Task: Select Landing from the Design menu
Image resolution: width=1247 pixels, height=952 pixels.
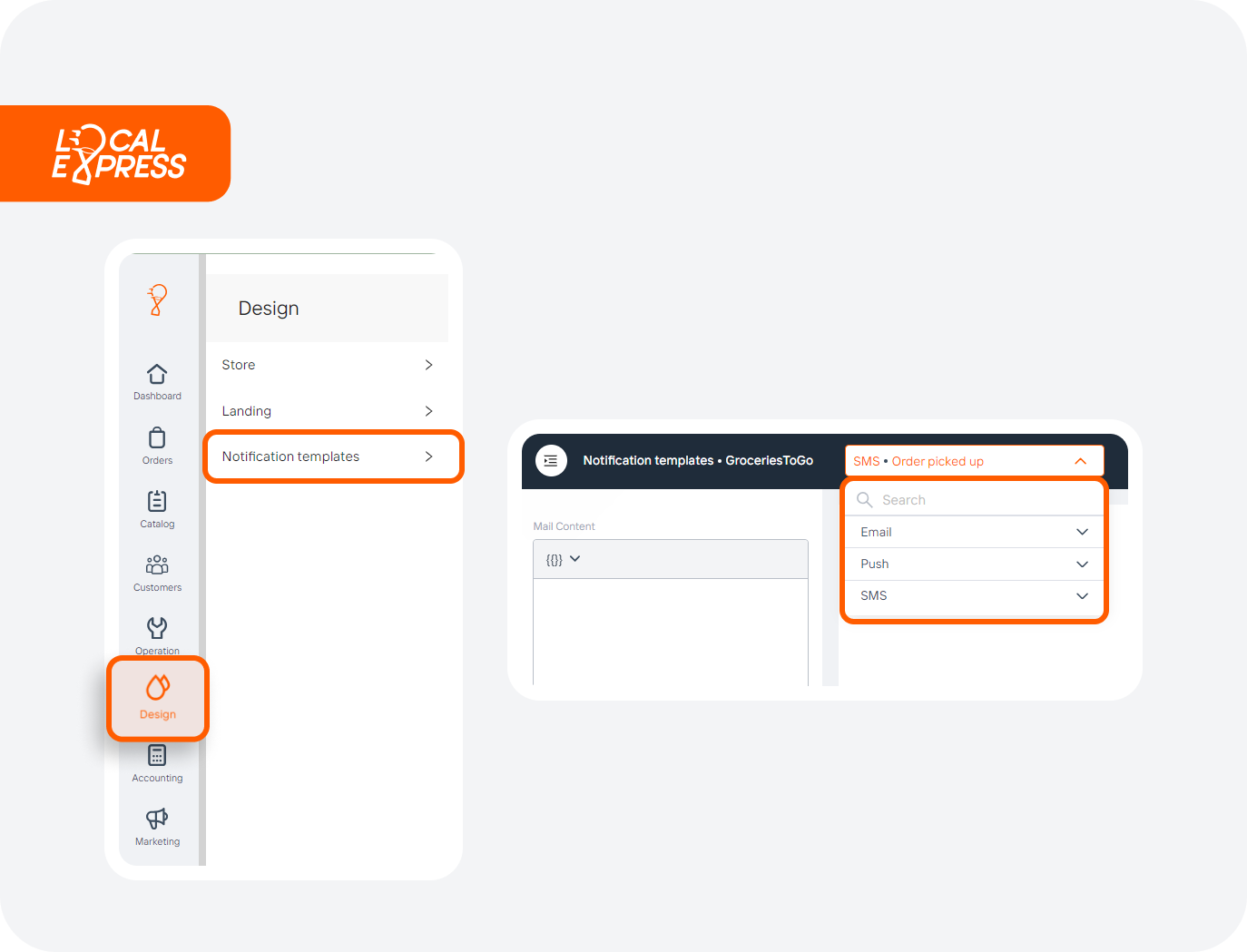Action: pyautogui.click(x=327, y=410)
